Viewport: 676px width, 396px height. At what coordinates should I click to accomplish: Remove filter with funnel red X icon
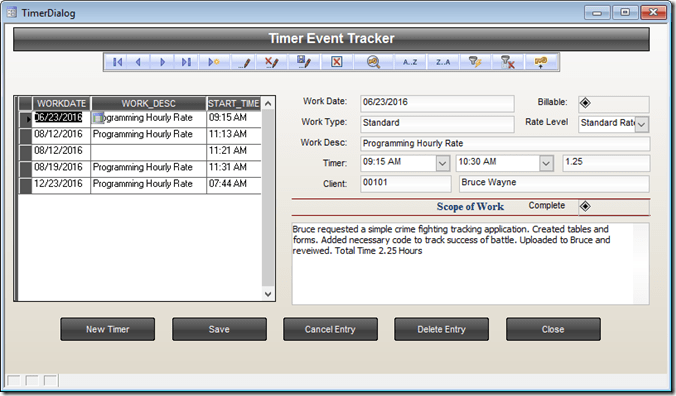point(507,62)
